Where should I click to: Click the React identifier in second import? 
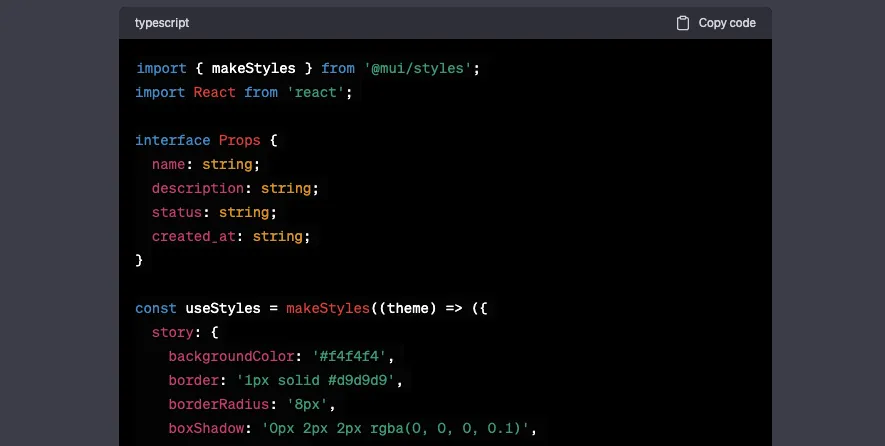tap(214, 92)
